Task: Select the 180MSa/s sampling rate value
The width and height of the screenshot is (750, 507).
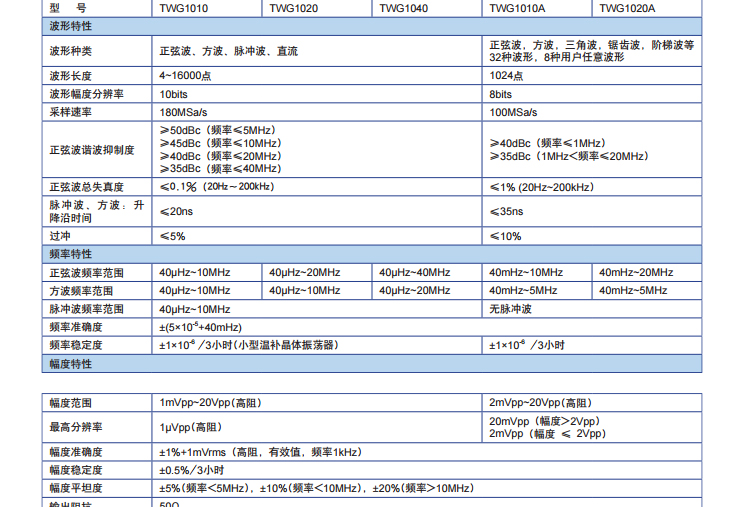Action: pos(183,112)
